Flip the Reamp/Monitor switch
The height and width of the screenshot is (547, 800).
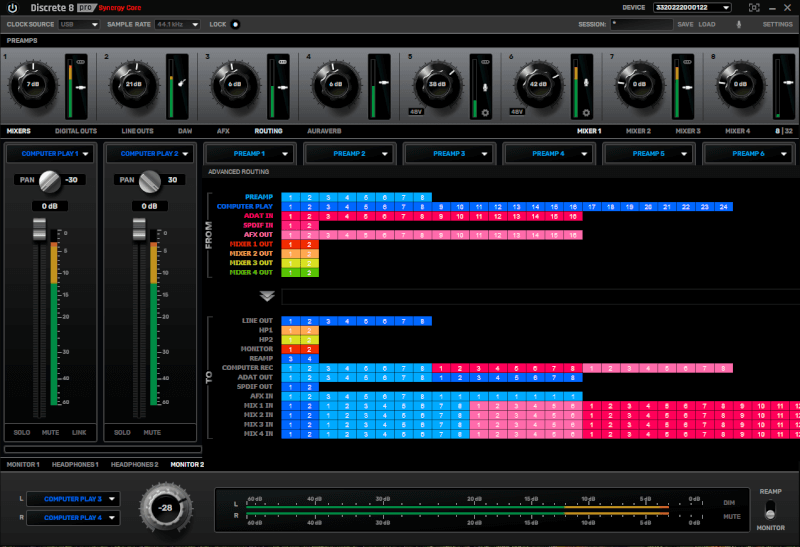click(x=770, y=511)
